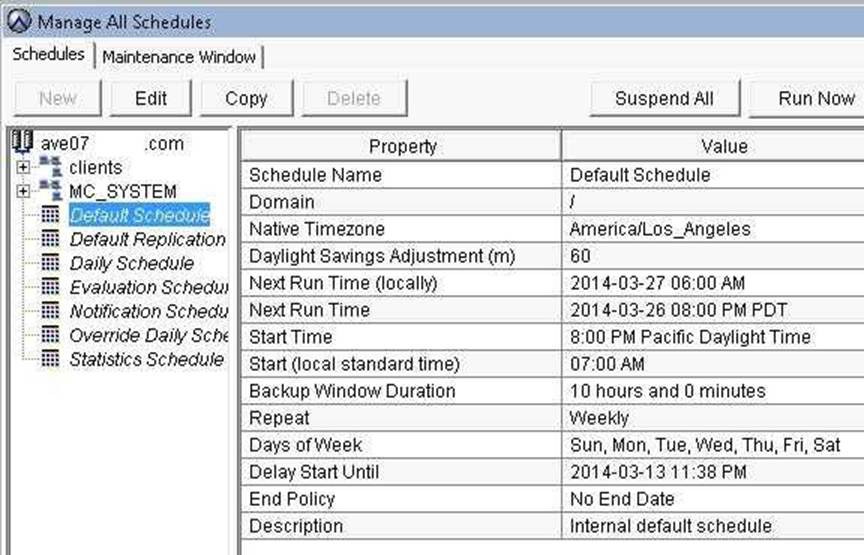Switch to the Maintenance Window tab
864x555 pixels.
pos(179,57)
